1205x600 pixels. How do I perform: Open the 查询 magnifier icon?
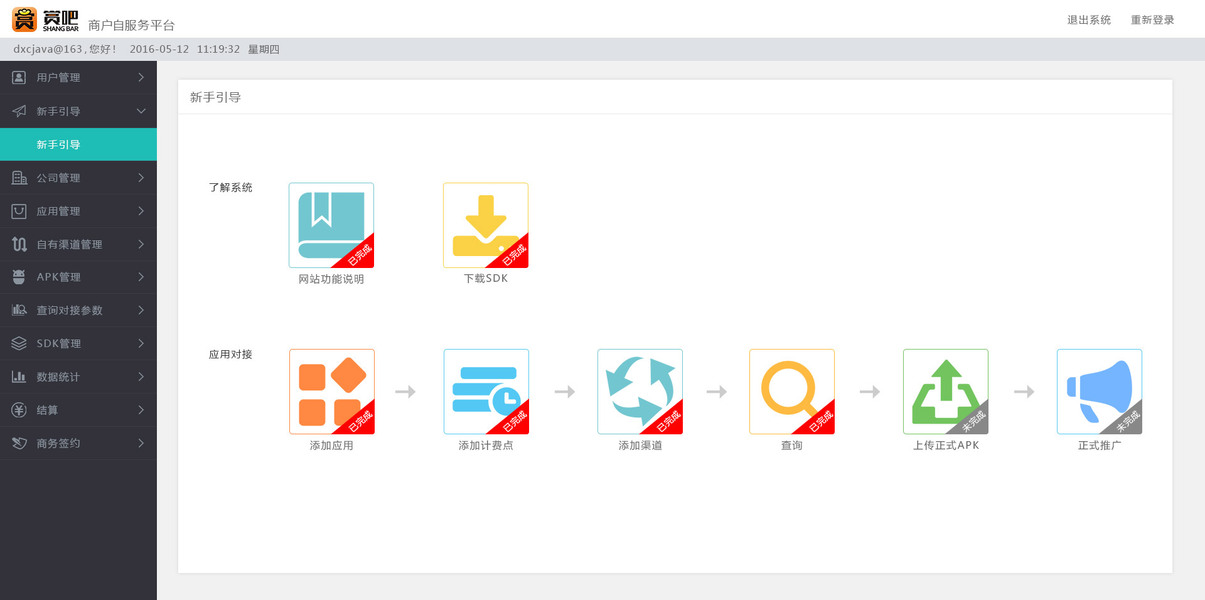point(791,391)
